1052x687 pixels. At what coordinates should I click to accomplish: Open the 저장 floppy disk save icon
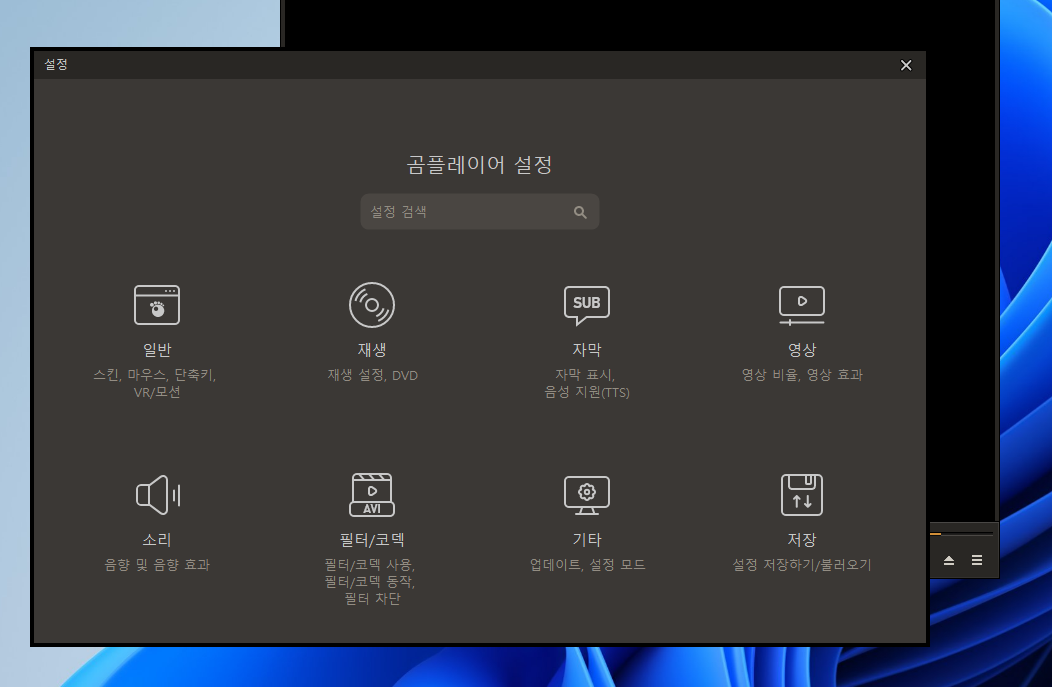(802, 494)
